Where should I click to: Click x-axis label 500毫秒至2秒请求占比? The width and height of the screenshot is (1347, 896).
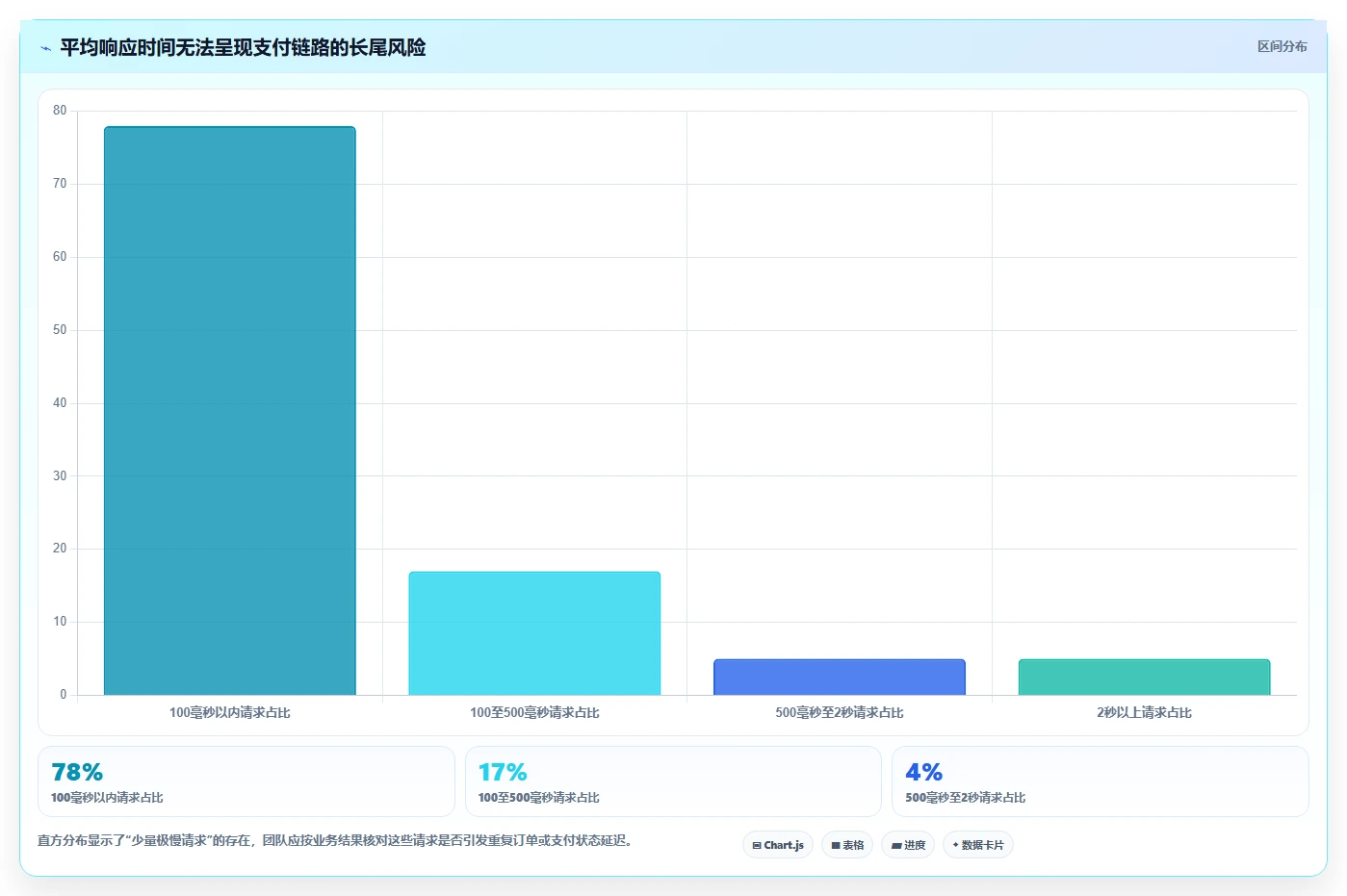pyautogui.click(x=839, y=713)
